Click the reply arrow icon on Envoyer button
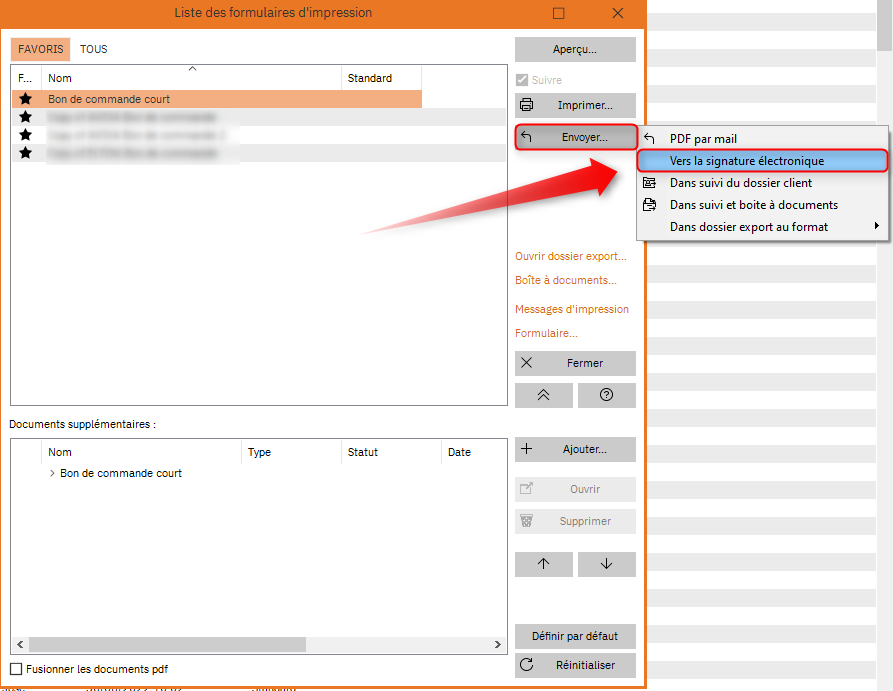893x691 pixels. coord(527,137)
